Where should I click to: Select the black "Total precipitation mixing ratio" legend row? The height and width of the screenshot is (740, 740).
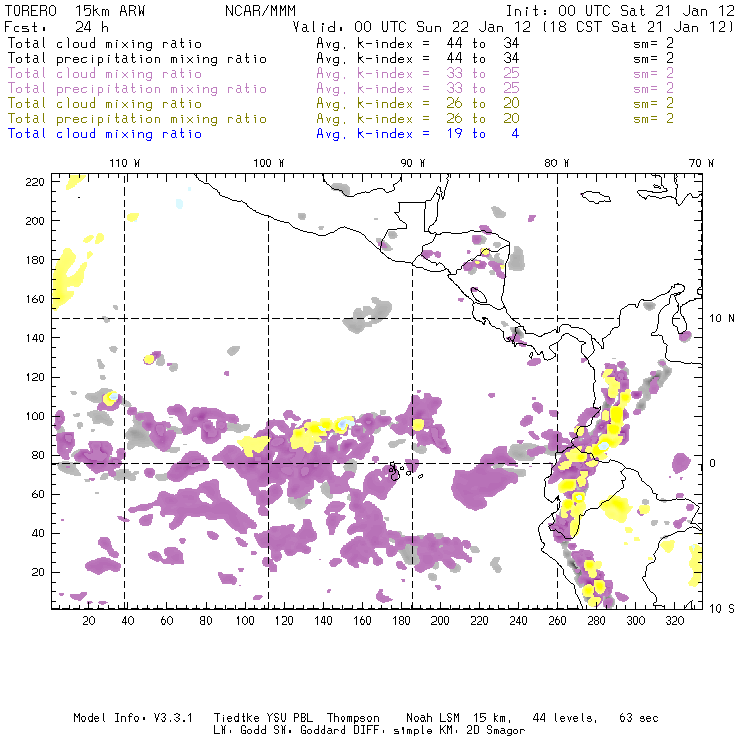click(340, 59)
